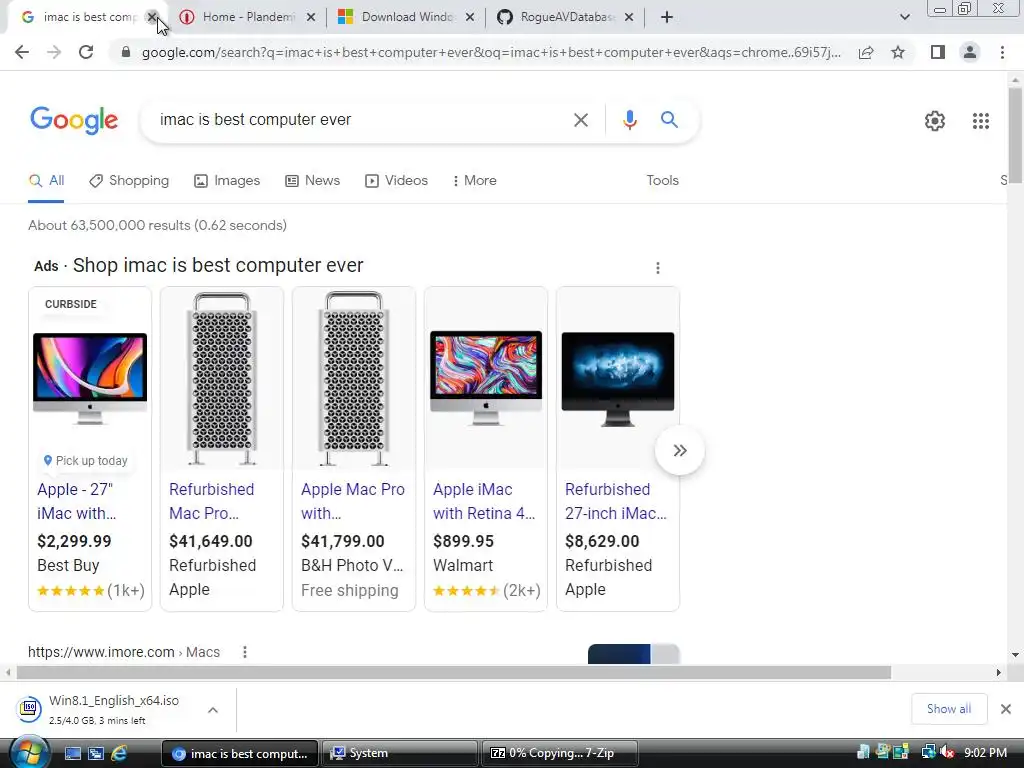Select the News search tab
Viewport: 1024px width, 768px height.
click(x=313, y=181)
